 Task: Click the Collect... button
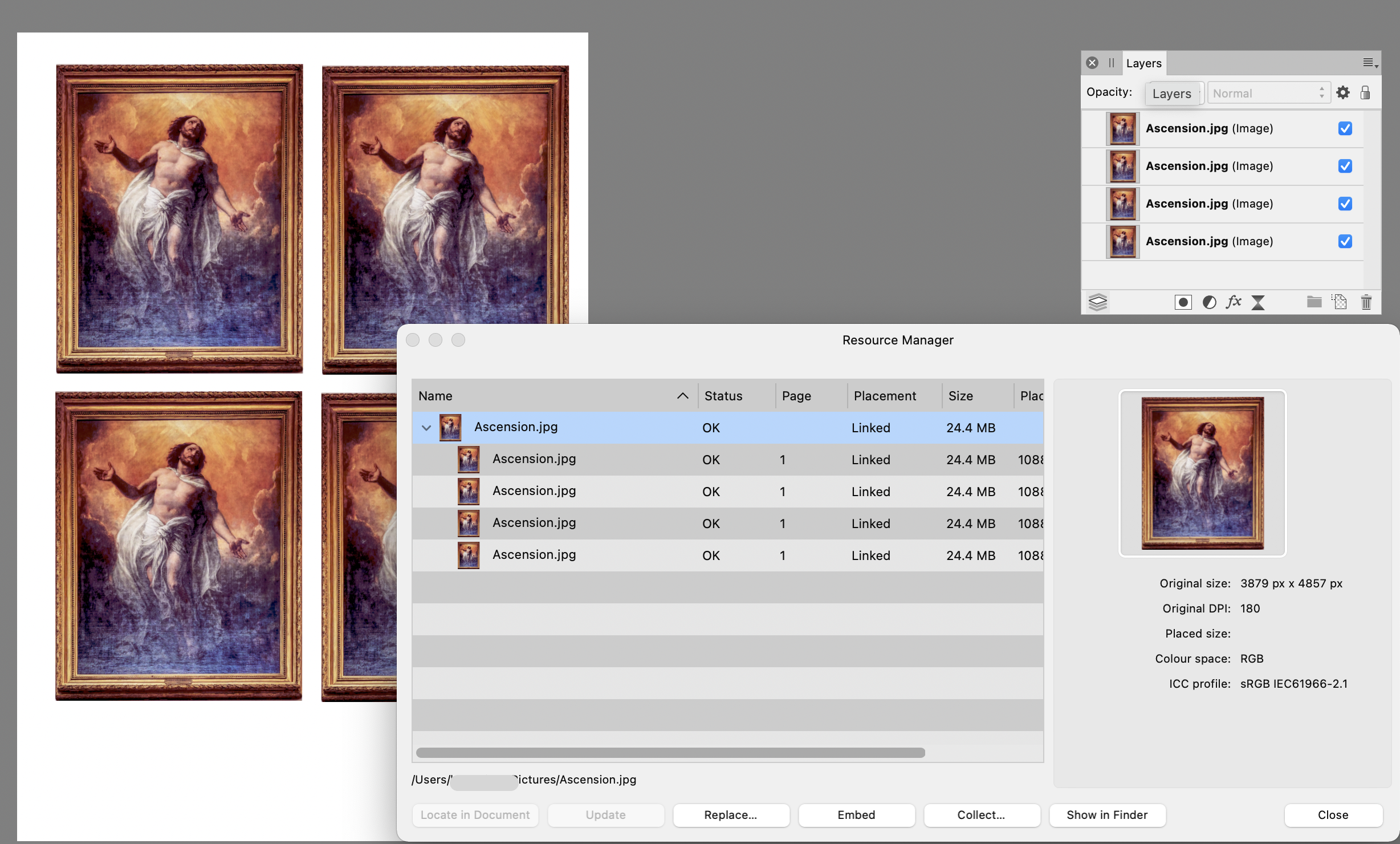pos(982,815)
